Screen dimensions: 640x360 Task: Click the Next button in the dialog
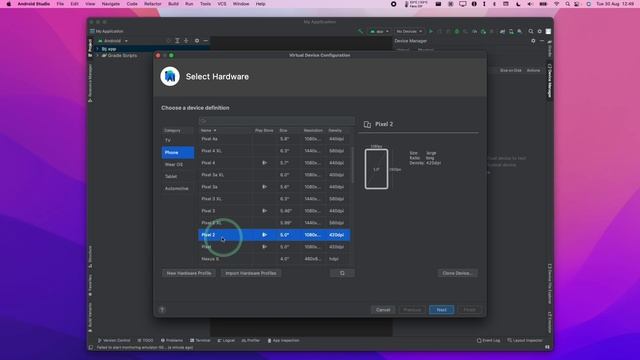(x=441, y=310)
